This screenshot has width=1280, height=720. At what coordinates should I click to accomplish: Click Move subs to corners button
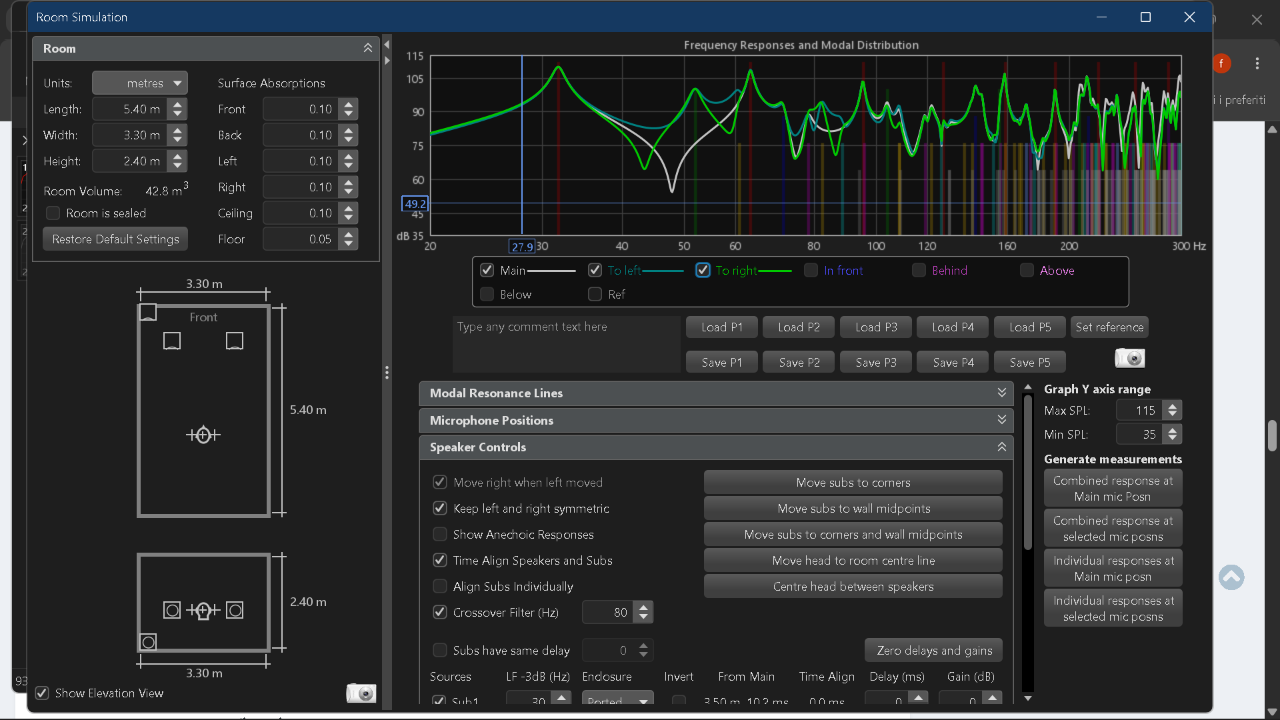pos(853,482)
